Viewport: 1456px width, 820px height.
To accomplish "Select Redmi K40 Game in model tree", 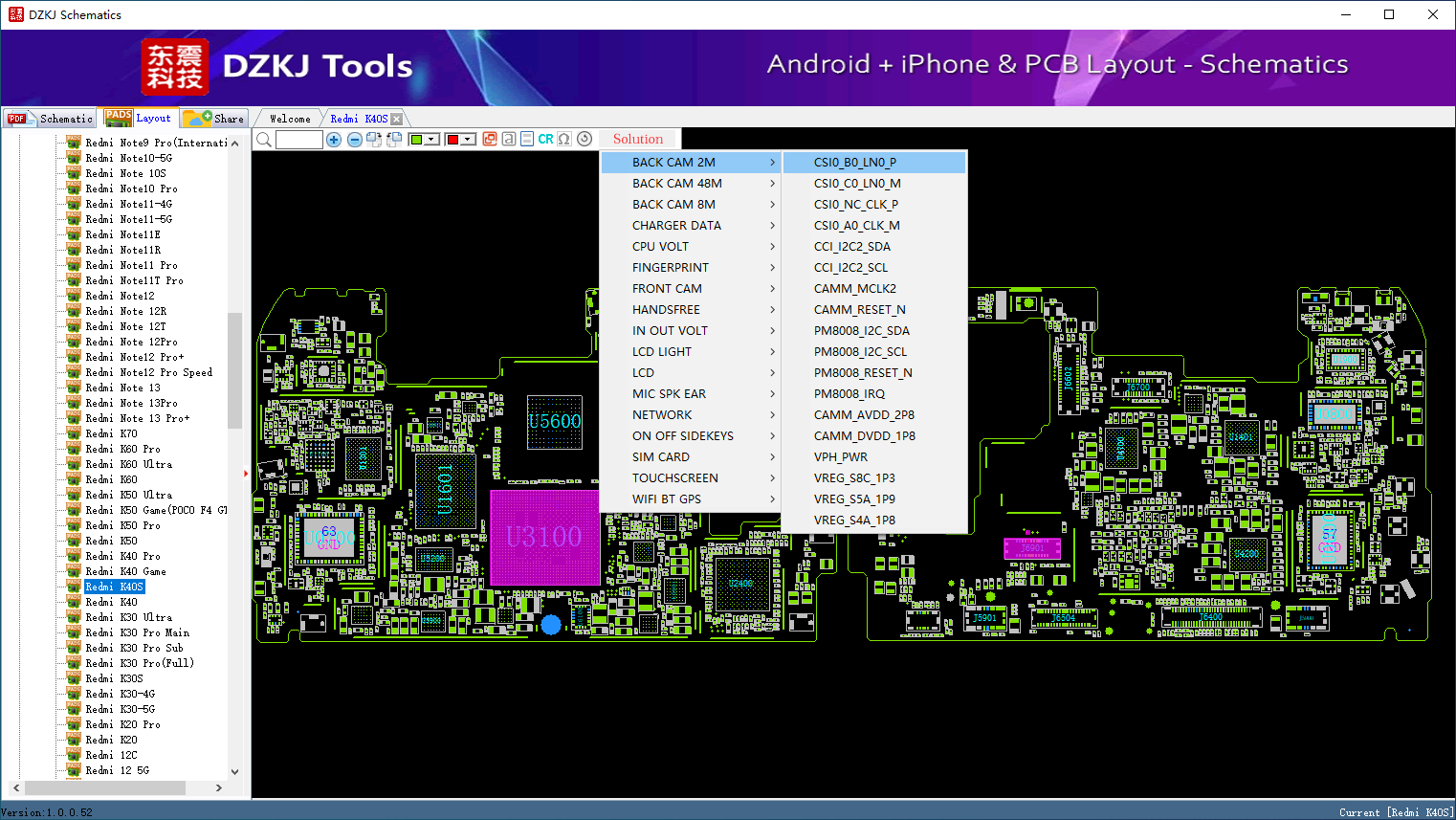I will [125, 571].
